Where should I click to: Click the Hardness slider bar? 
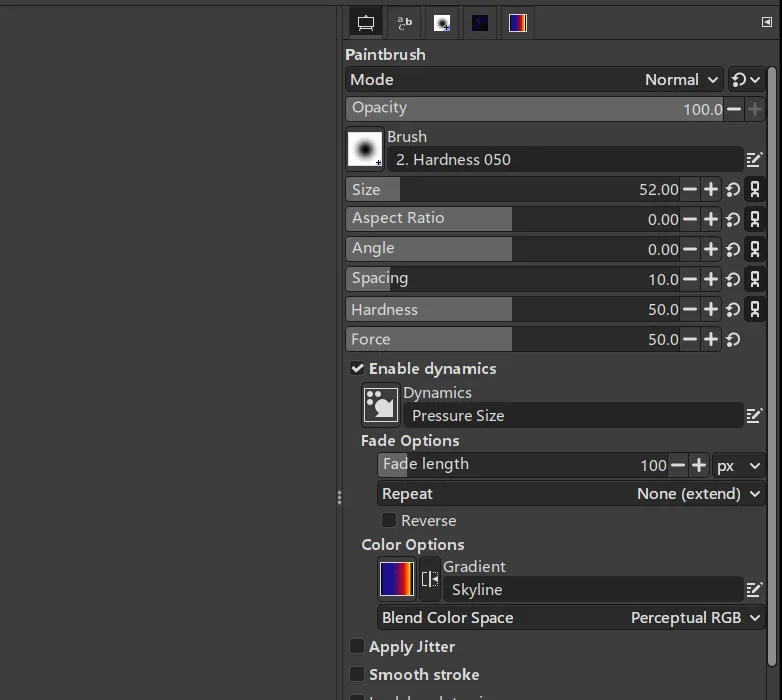coord(513,310)
